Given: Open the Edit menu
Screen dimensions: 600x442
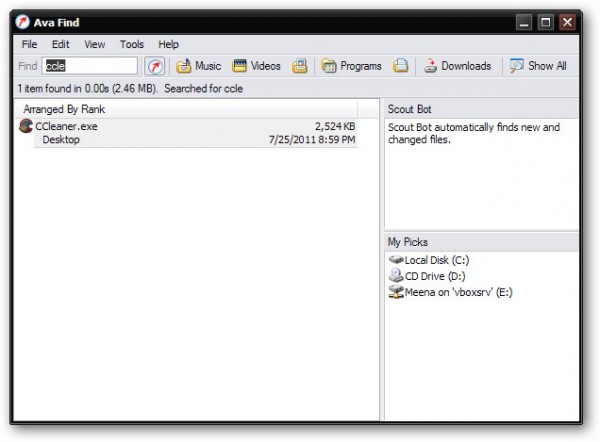Looking at the screenshot, I should coord(60,44).
